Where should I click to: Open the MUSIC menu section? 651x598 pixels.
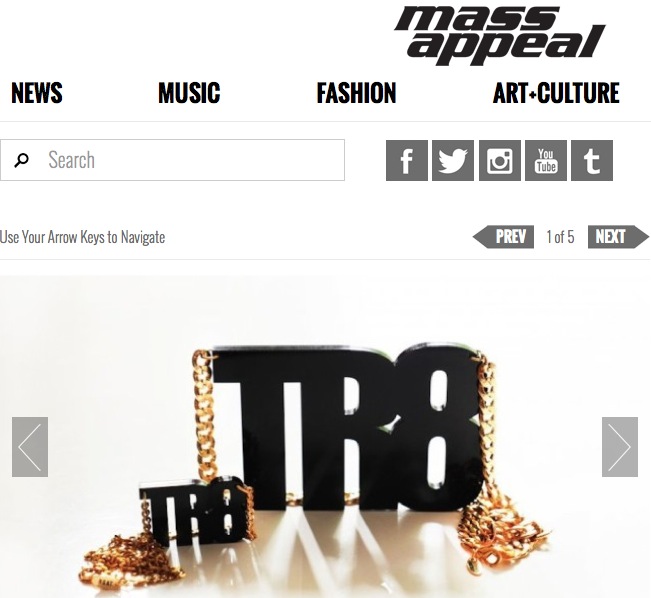(x=189, y=93)
